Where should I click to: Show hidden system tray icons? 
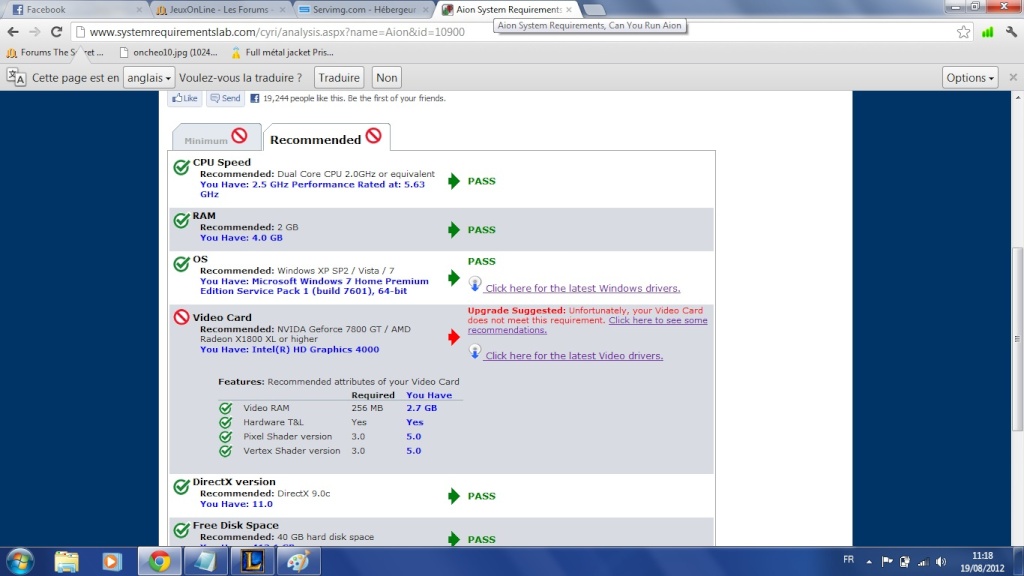tap(869, 562)
